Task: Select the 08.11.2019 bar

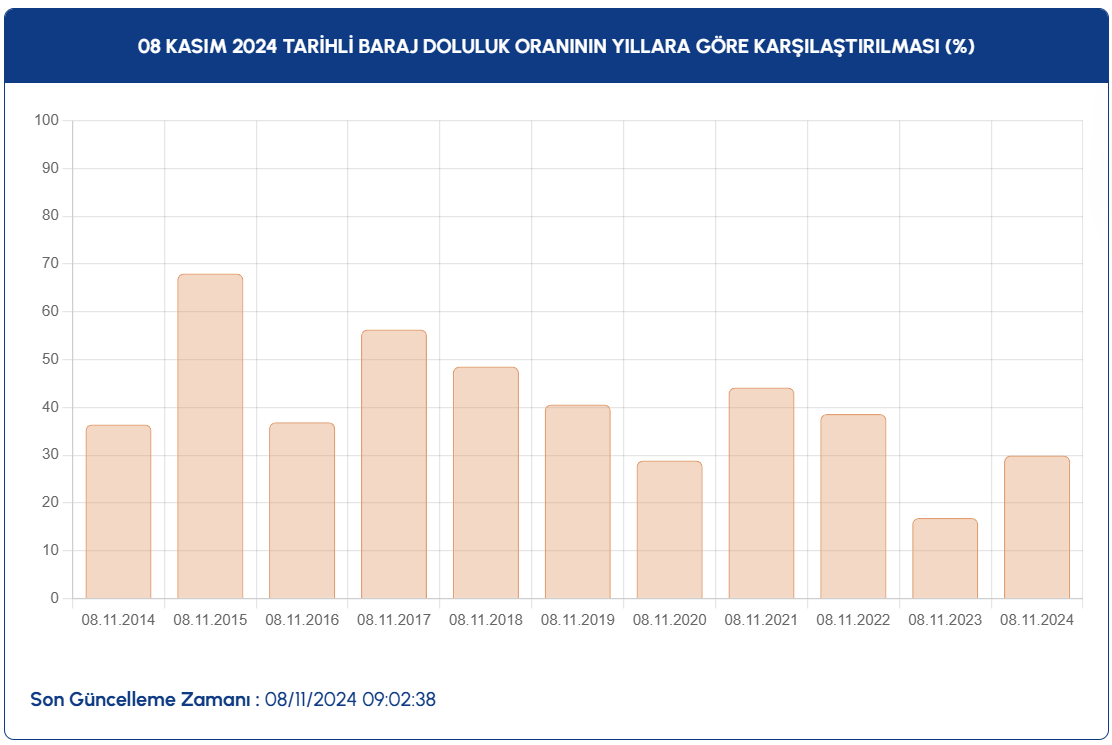Action: pyautogui.click(x=577, y=502)
